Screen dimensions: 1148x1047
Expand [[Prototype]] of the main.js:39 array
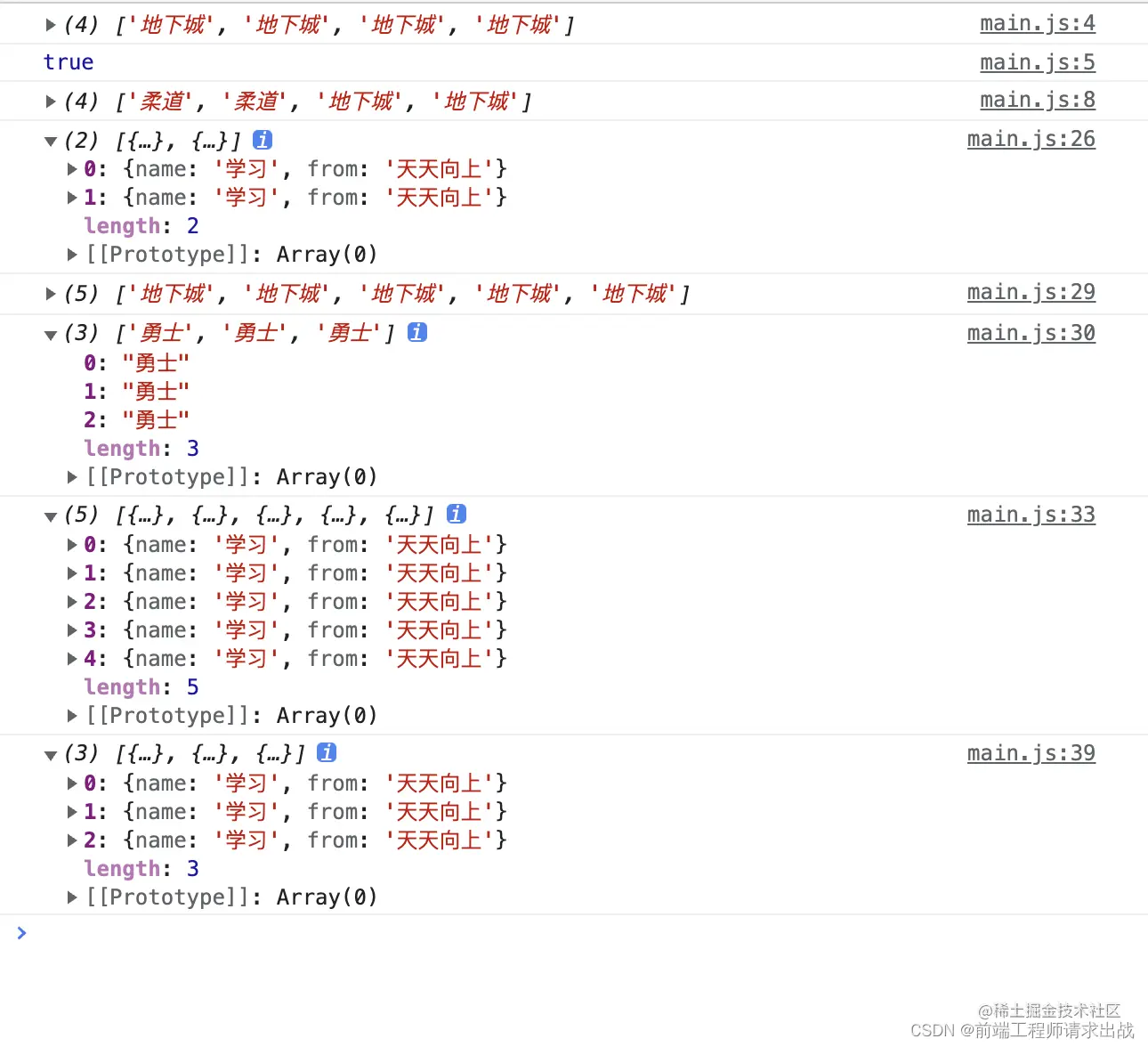72,897
